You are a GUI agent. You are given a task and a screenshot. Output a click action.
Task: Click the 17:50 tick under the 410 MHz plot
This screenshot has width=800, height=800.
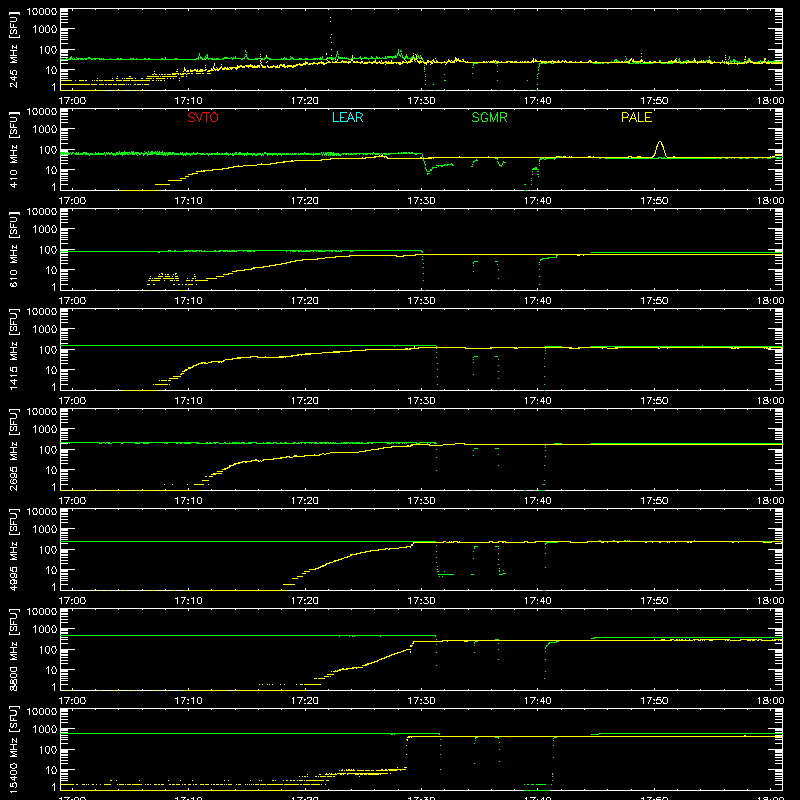tap(654, 201)
